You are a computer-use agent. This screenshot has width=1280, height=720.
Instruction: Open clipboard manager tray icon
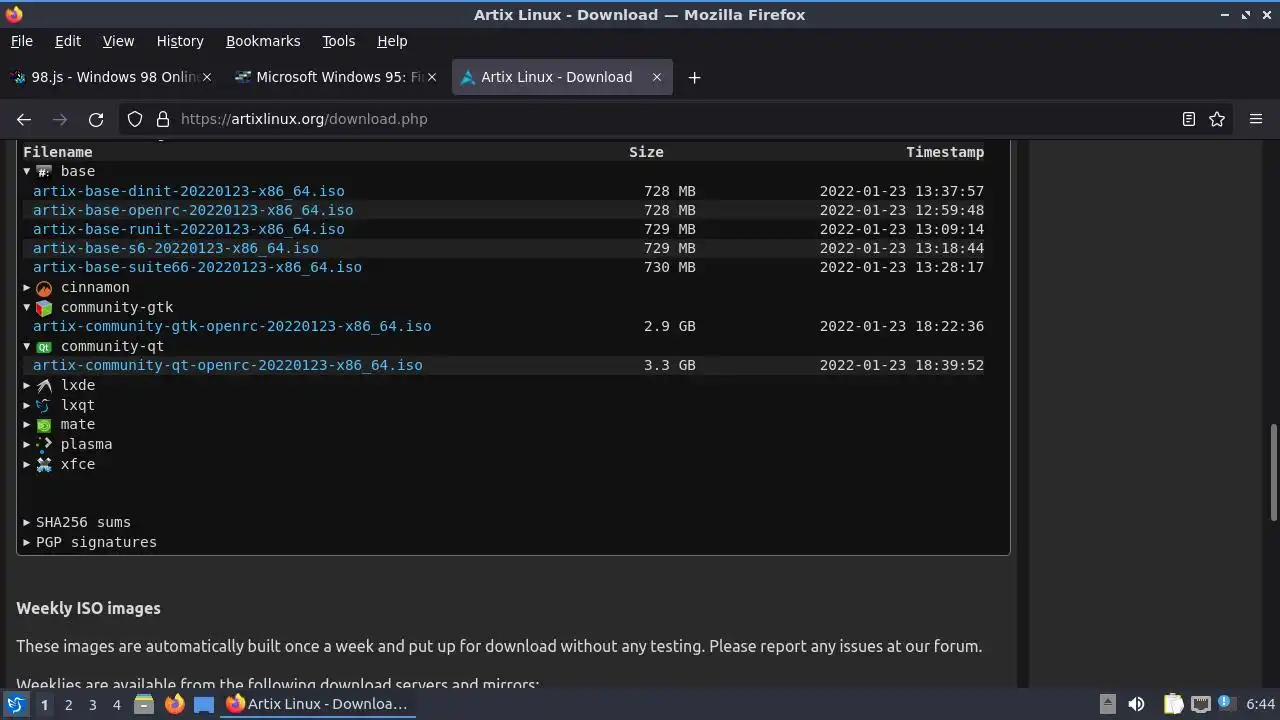pyautogui.click(x=1174, y=704)
